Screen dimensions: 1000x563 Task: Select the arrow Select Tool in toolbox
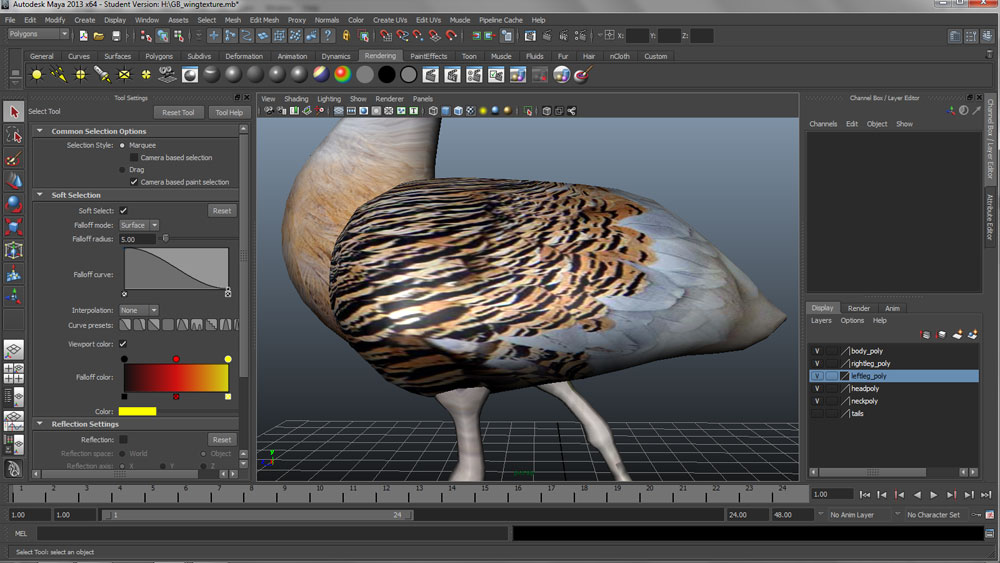tap(14, 112)
